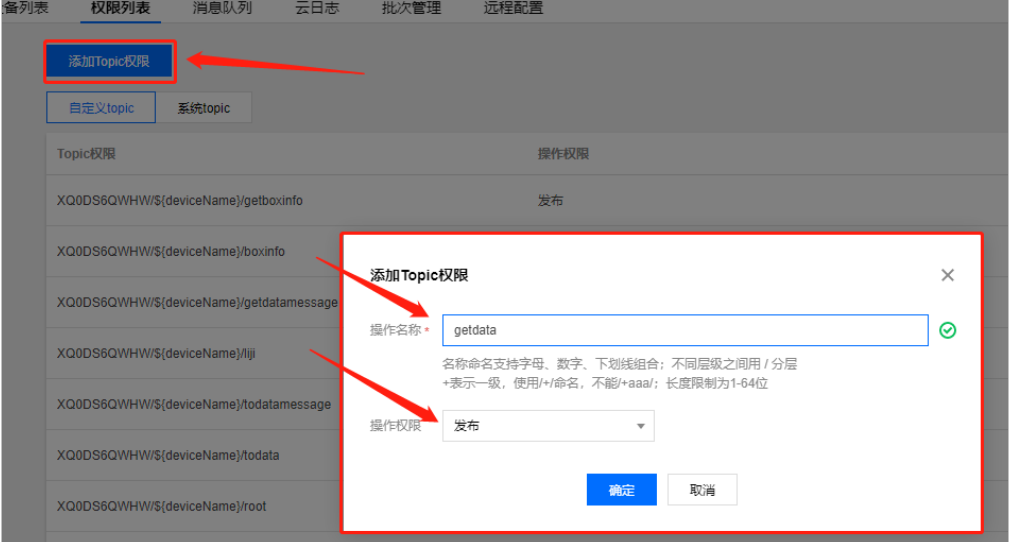
Task: Open the 消息队列 tab
Action: (222, 8)
